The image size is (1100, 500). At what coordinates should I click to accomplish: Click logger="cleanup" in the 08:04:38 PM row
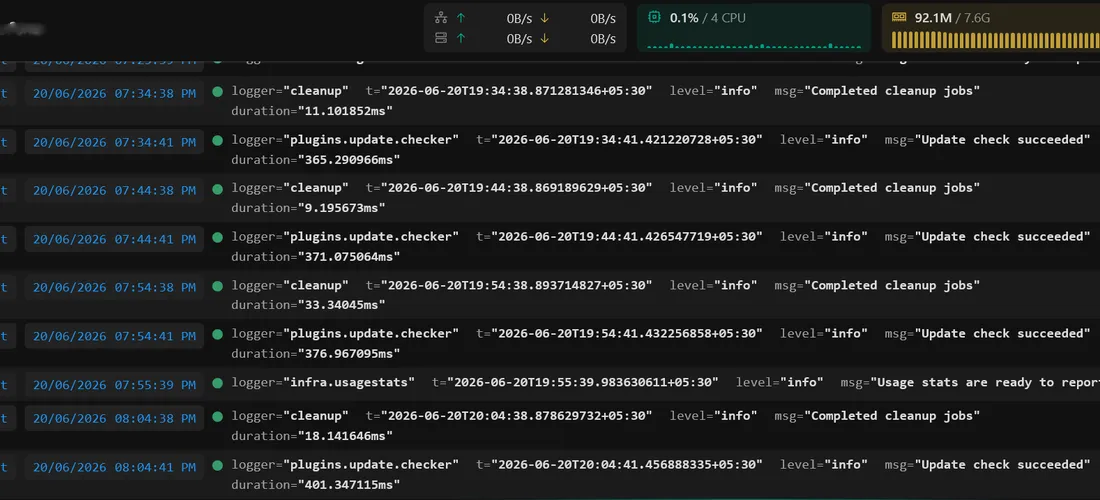point(290,416)
